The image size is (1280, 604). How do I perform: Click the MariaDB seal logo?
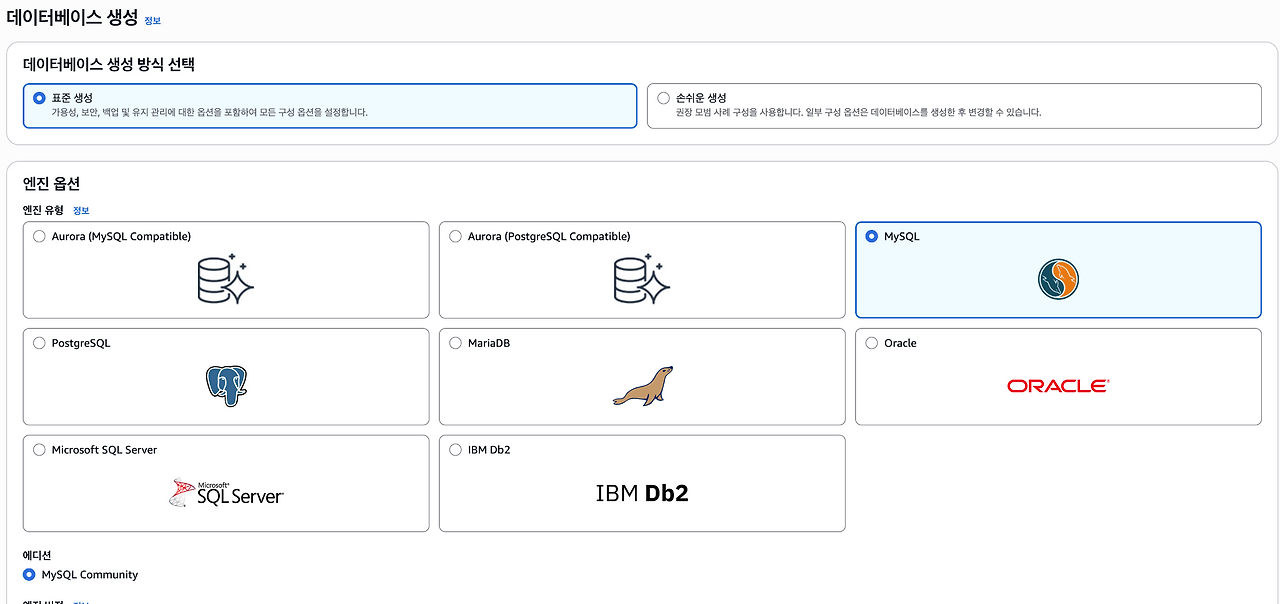[643, 386]
